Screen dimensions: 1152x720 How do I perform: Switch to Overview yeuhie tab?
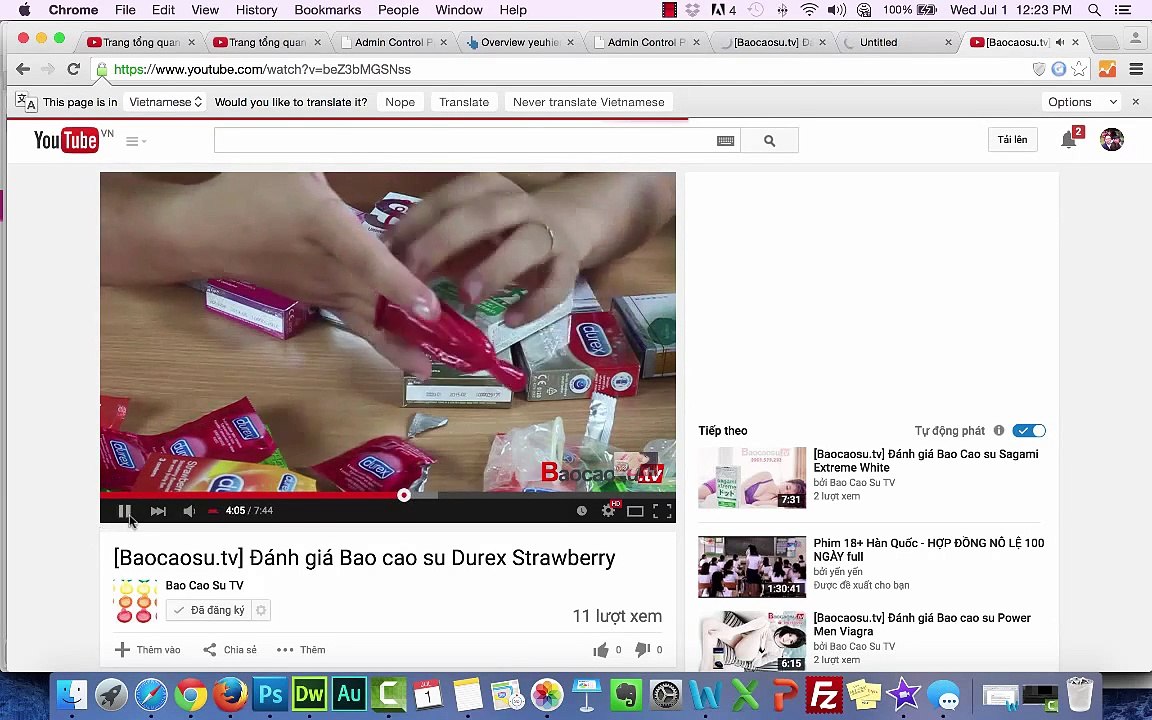click(520, 43)
